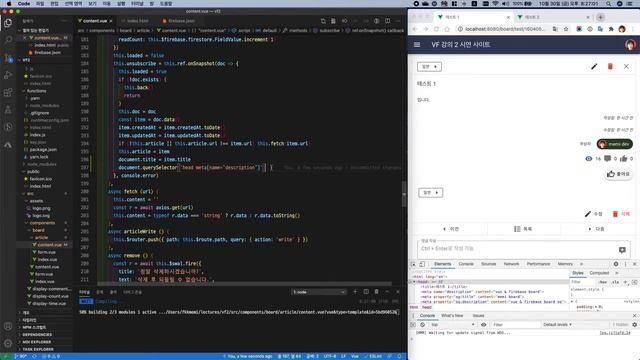The image size is (640, 360).
Task: Open the browser extensions puzzle icon
Action: 611,29
